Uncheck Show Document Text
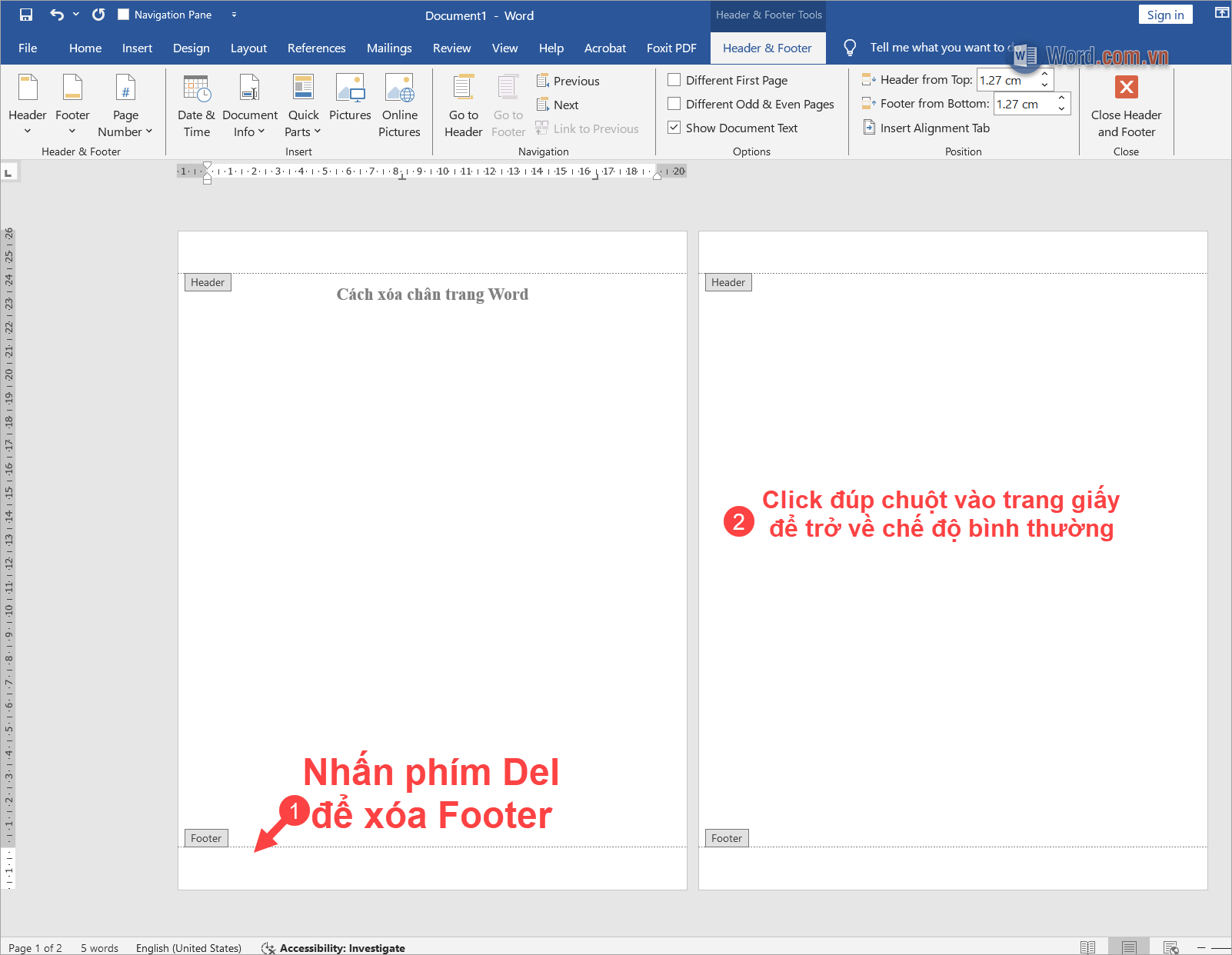 coord(674,128)
